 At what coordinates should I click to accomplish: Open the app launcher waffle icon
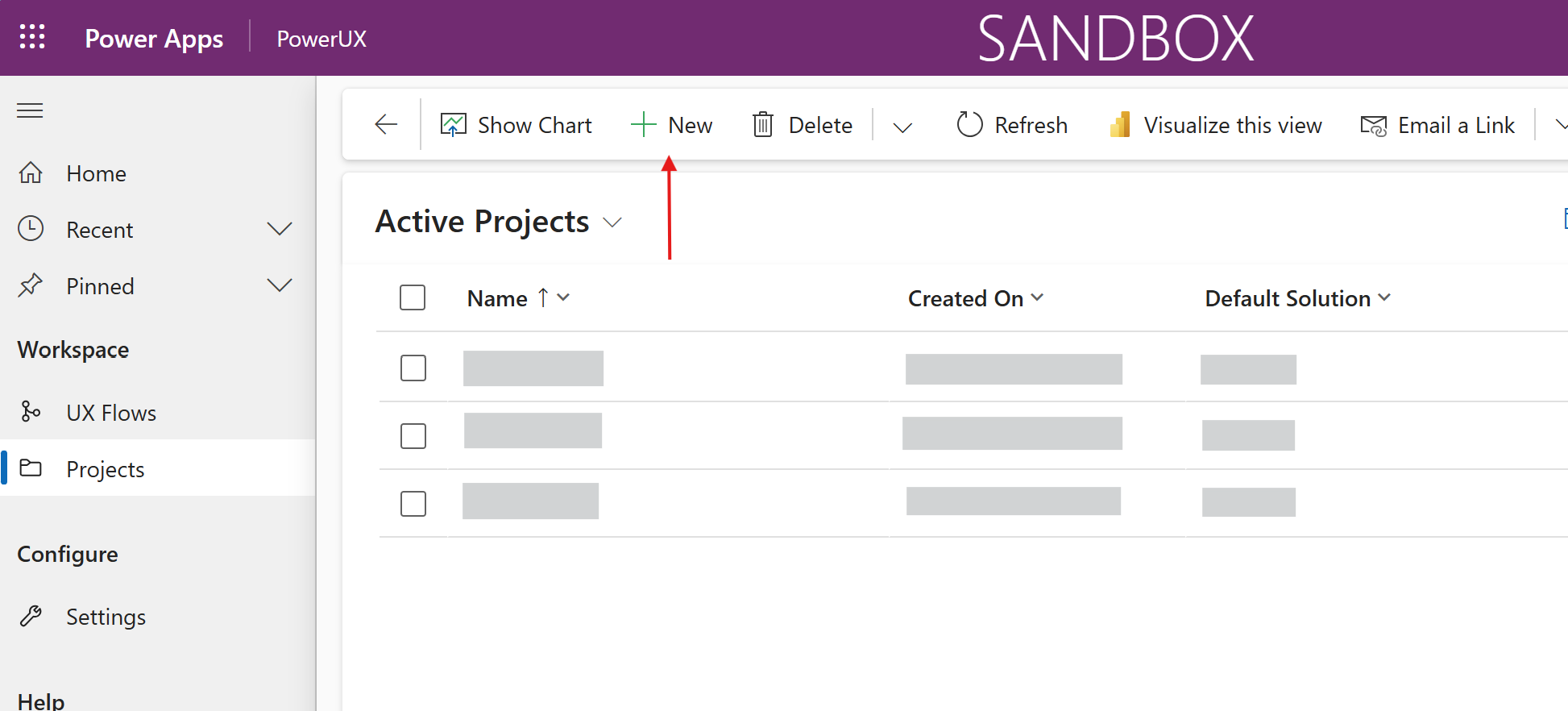(32, 37)
